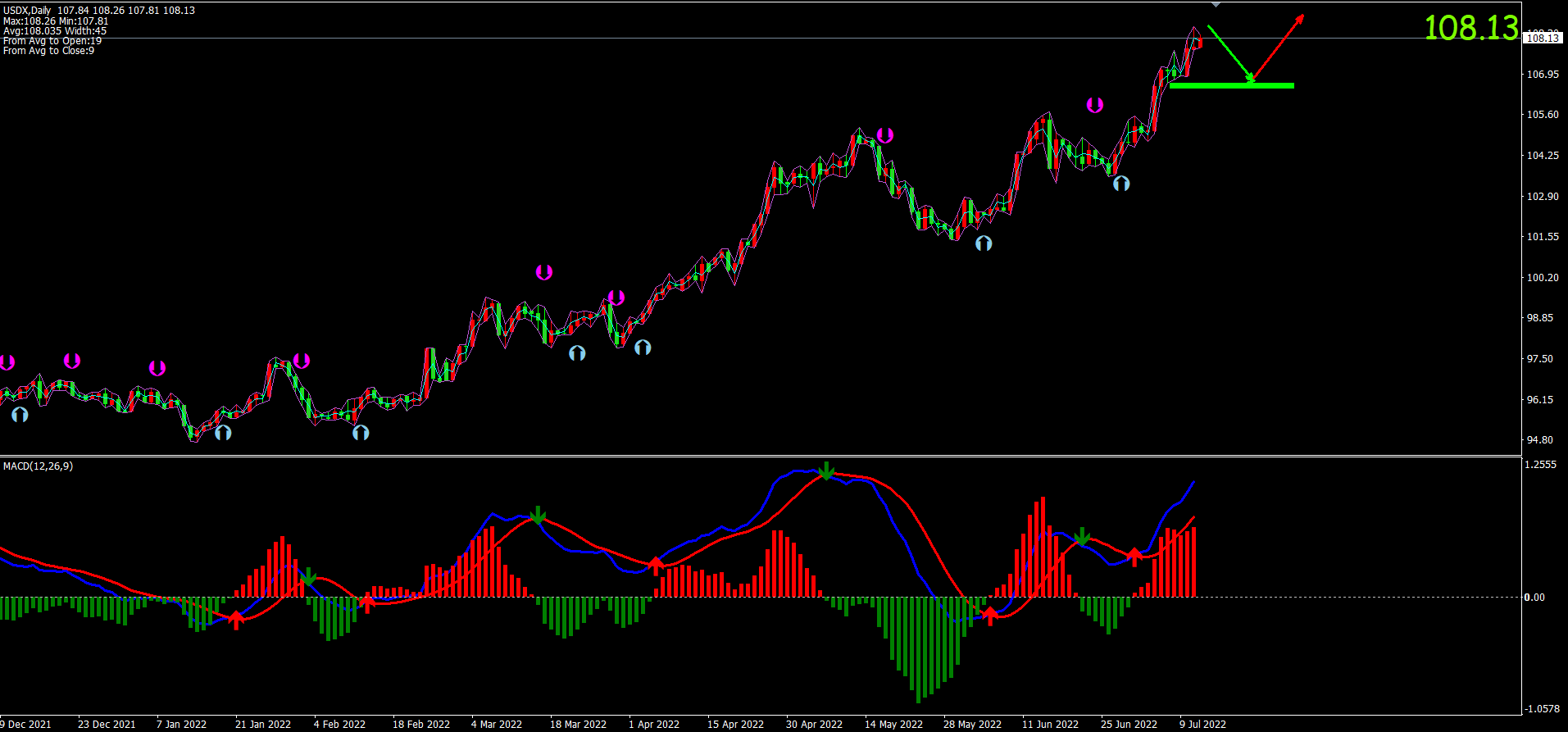This screenshot has height=732, width=1568.
Task: Select the rightmost magenta down-arrow marker
Action: click(x=1094, y=105)
